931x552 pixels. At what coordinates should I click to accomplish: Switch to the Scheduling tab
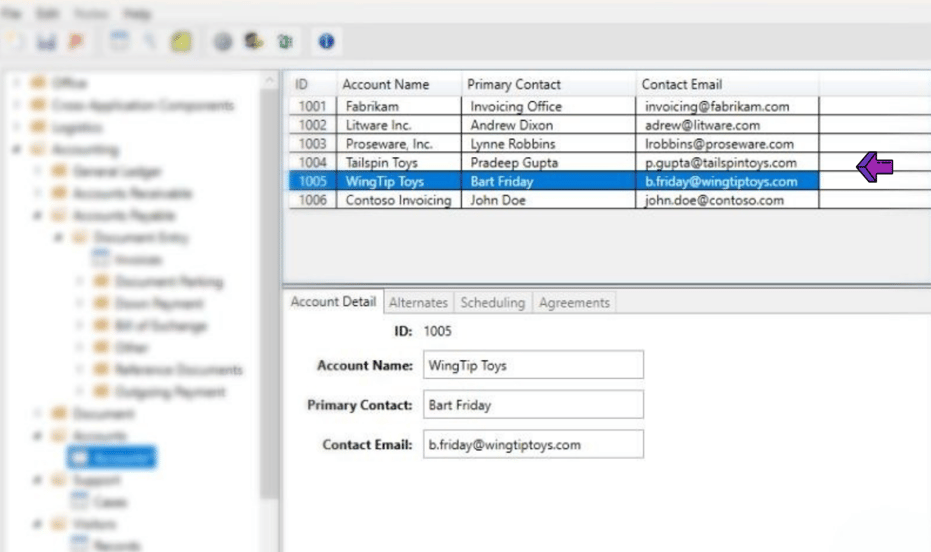(493, 303)
